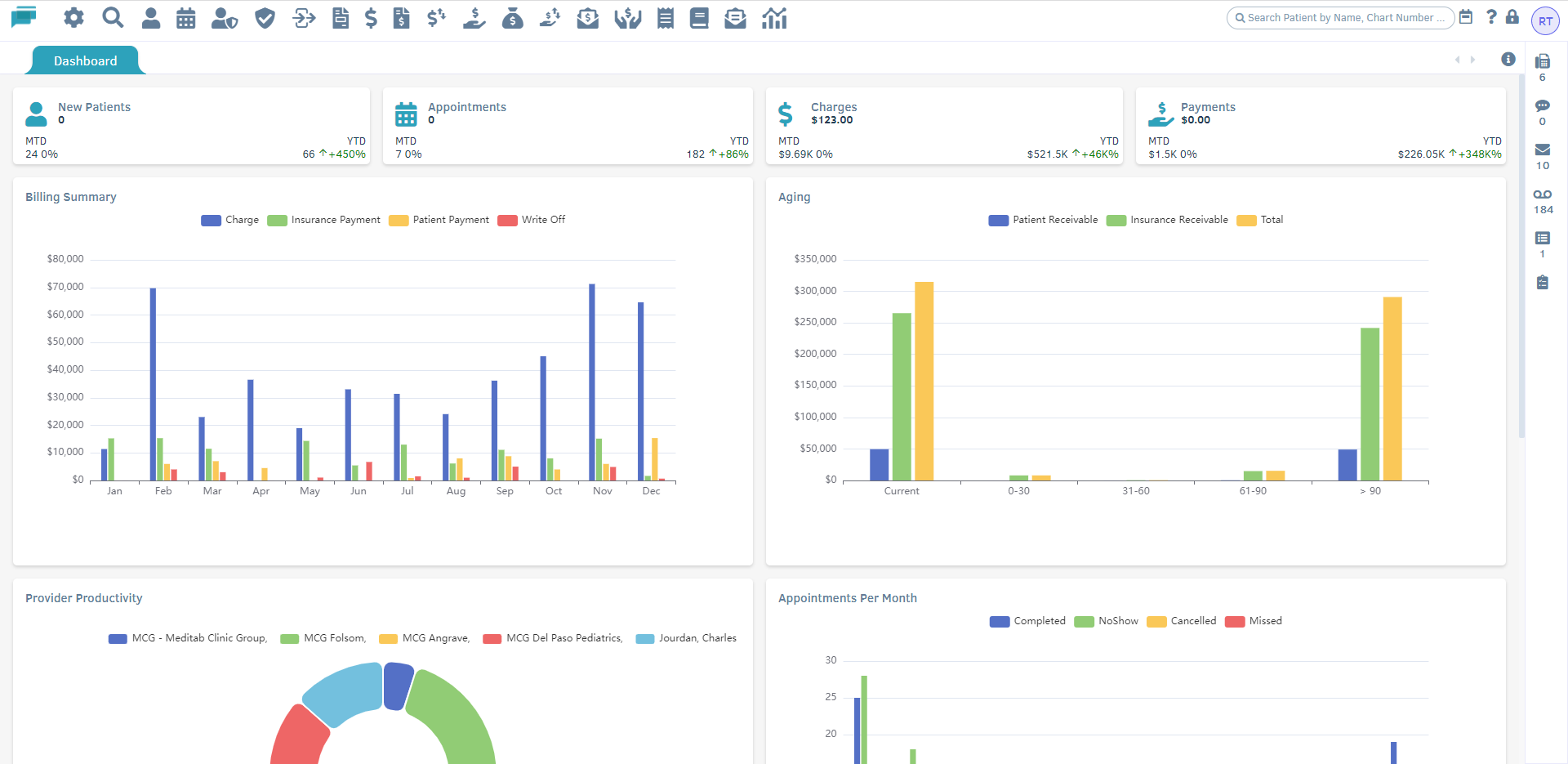Open the voicemail icon showing 184
Image resolution: width=1568 pixels, height=764 pixels.
(1543, 194)
